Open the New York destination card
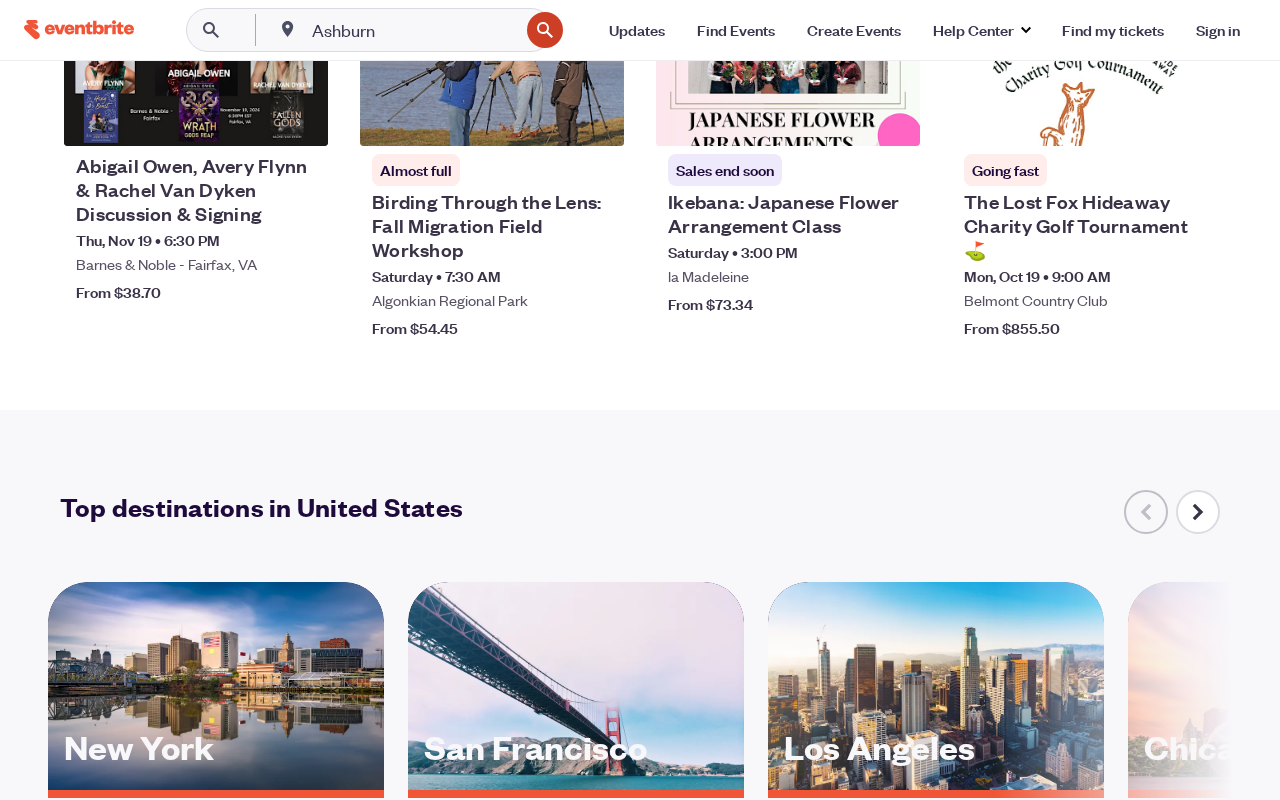1280x800 pixels. point(216,691)
